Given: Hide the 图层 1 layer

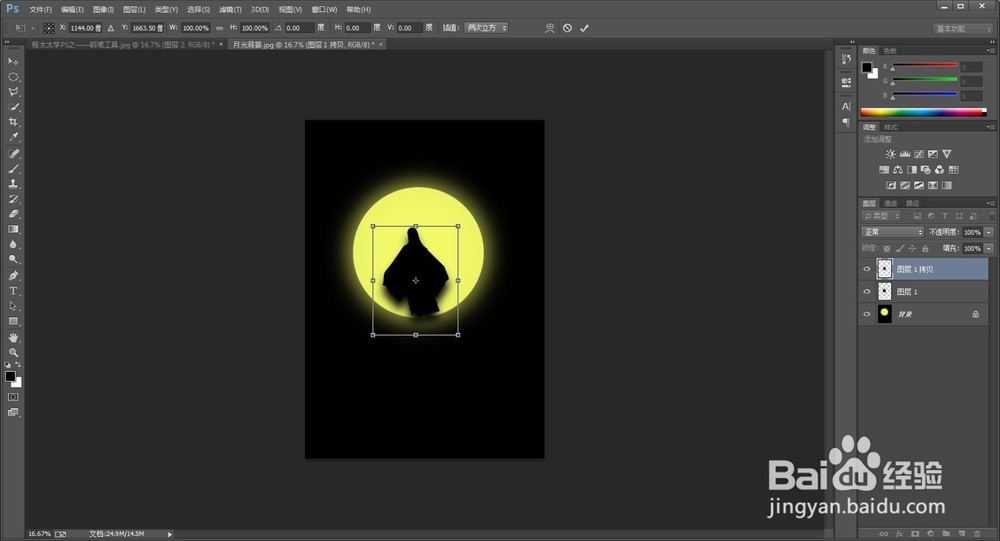Looking at the screenshot, I should coord(867,292).
